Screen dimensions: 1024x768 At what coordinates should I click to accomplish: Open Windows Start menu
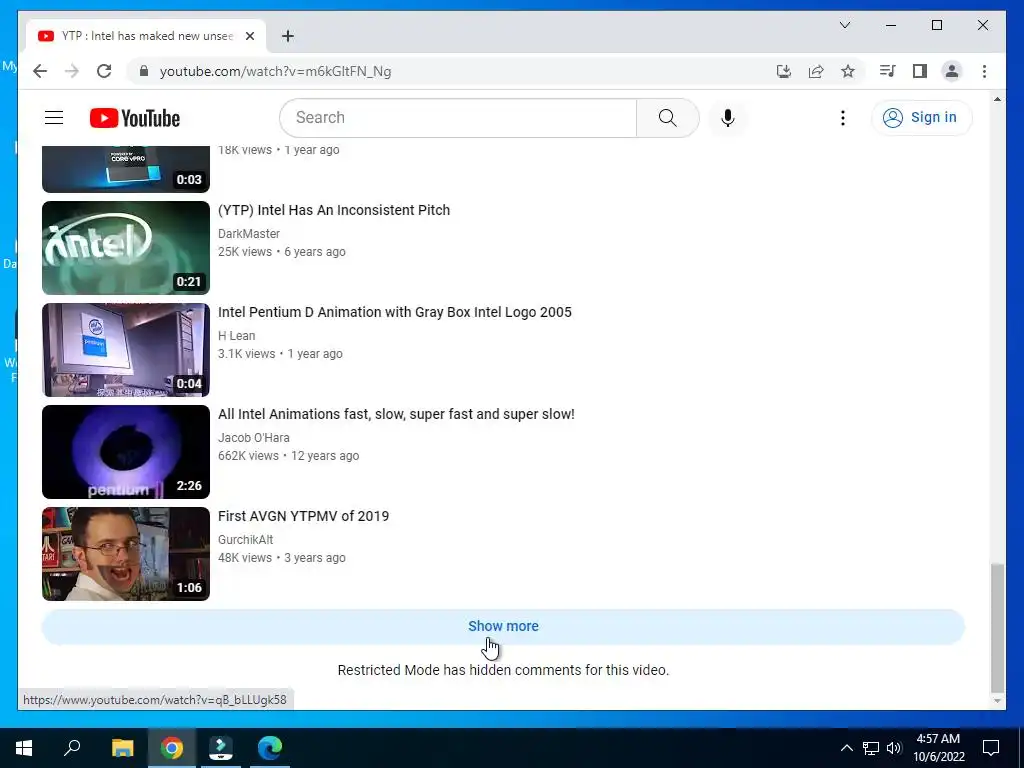click(x=24, y=748)
